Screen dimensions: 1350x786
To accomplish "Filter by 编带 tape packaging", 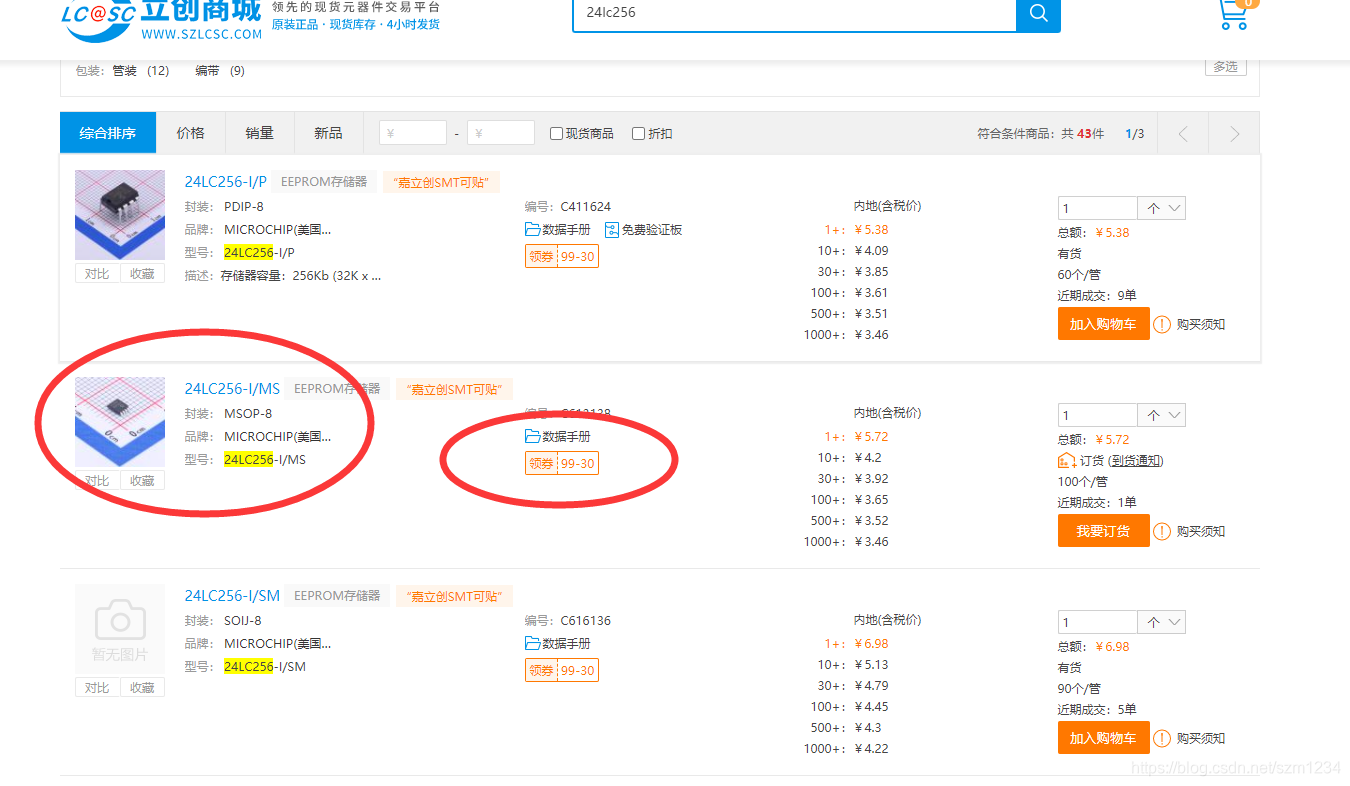I will pyautogui.click(x=220, y=71).
